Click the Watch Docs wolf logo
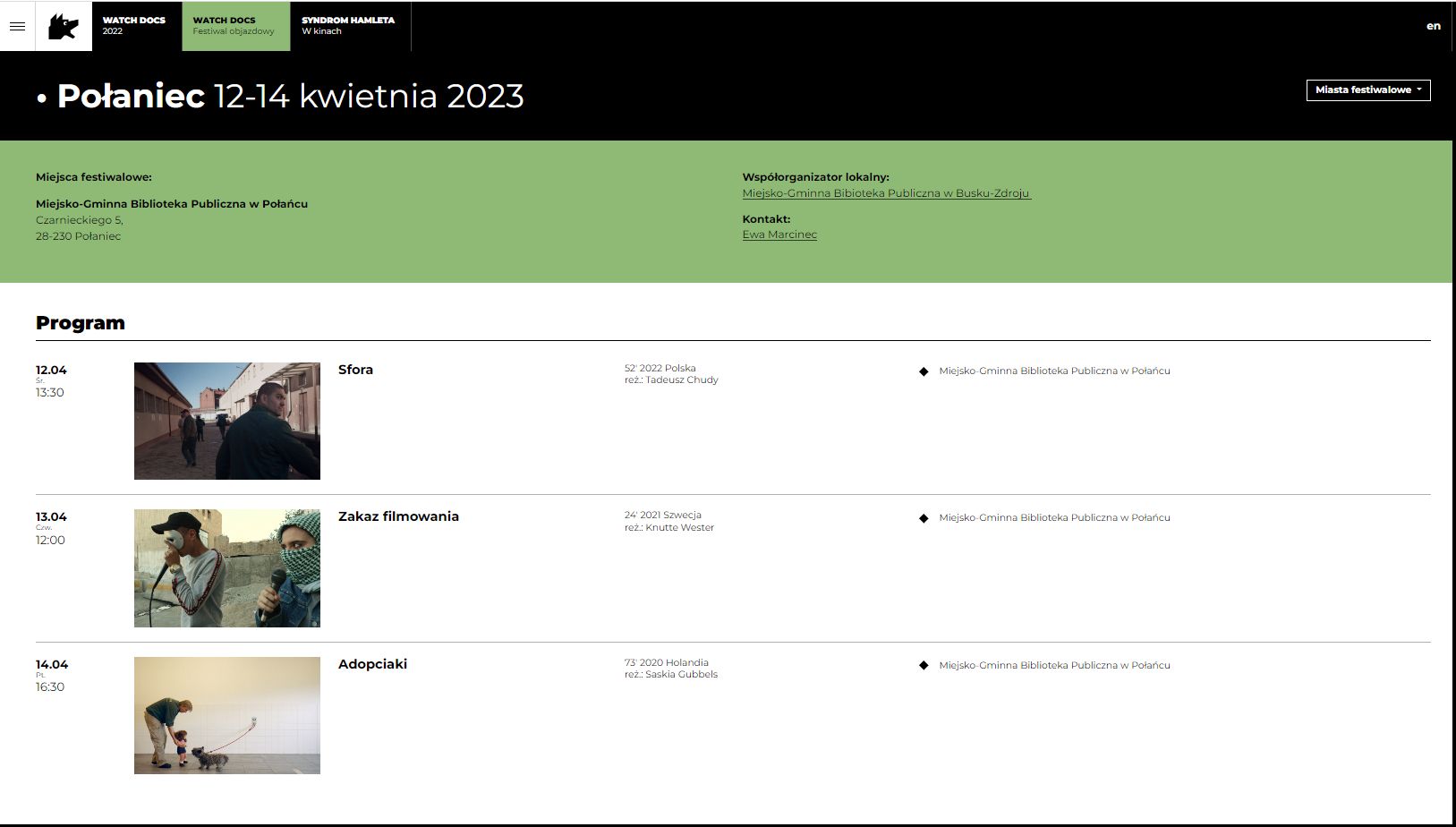Image resolution: width=1456 pixels, height=827 pixels. [64, 26]
